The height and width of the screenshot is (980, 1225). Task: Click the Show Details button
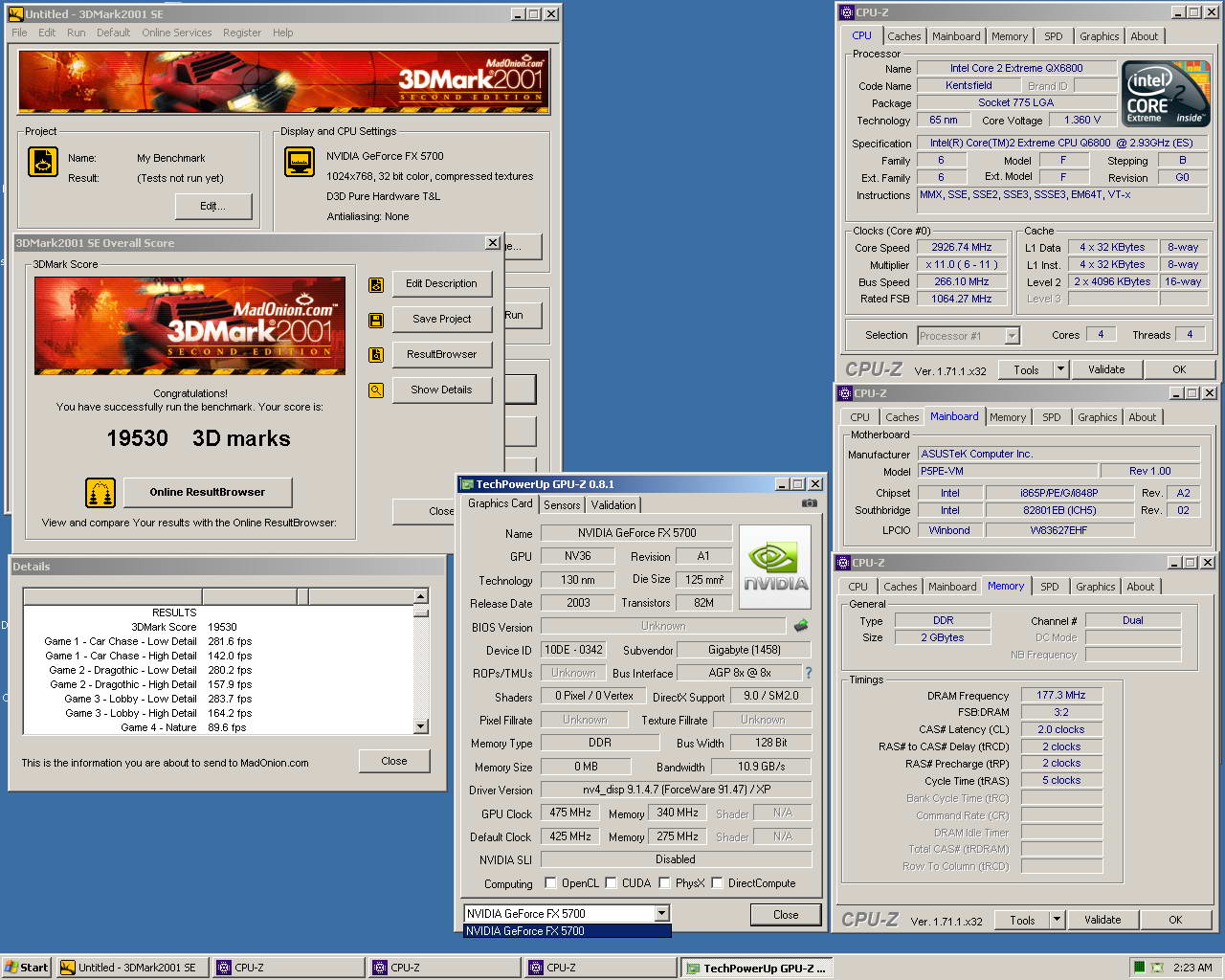[441, 390]
